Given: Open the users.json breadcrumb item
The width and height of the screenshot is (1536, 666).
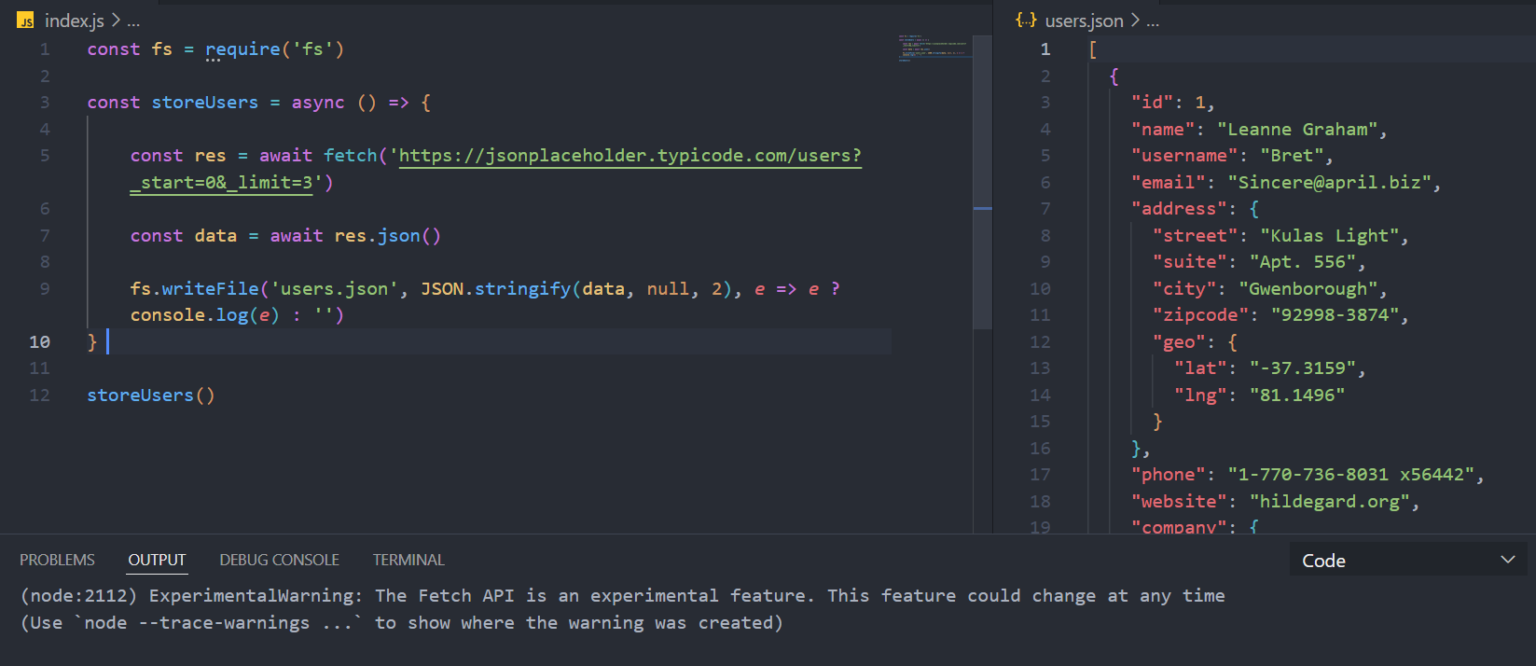Looking at the screenshot, I should [x=1084, y=21].
